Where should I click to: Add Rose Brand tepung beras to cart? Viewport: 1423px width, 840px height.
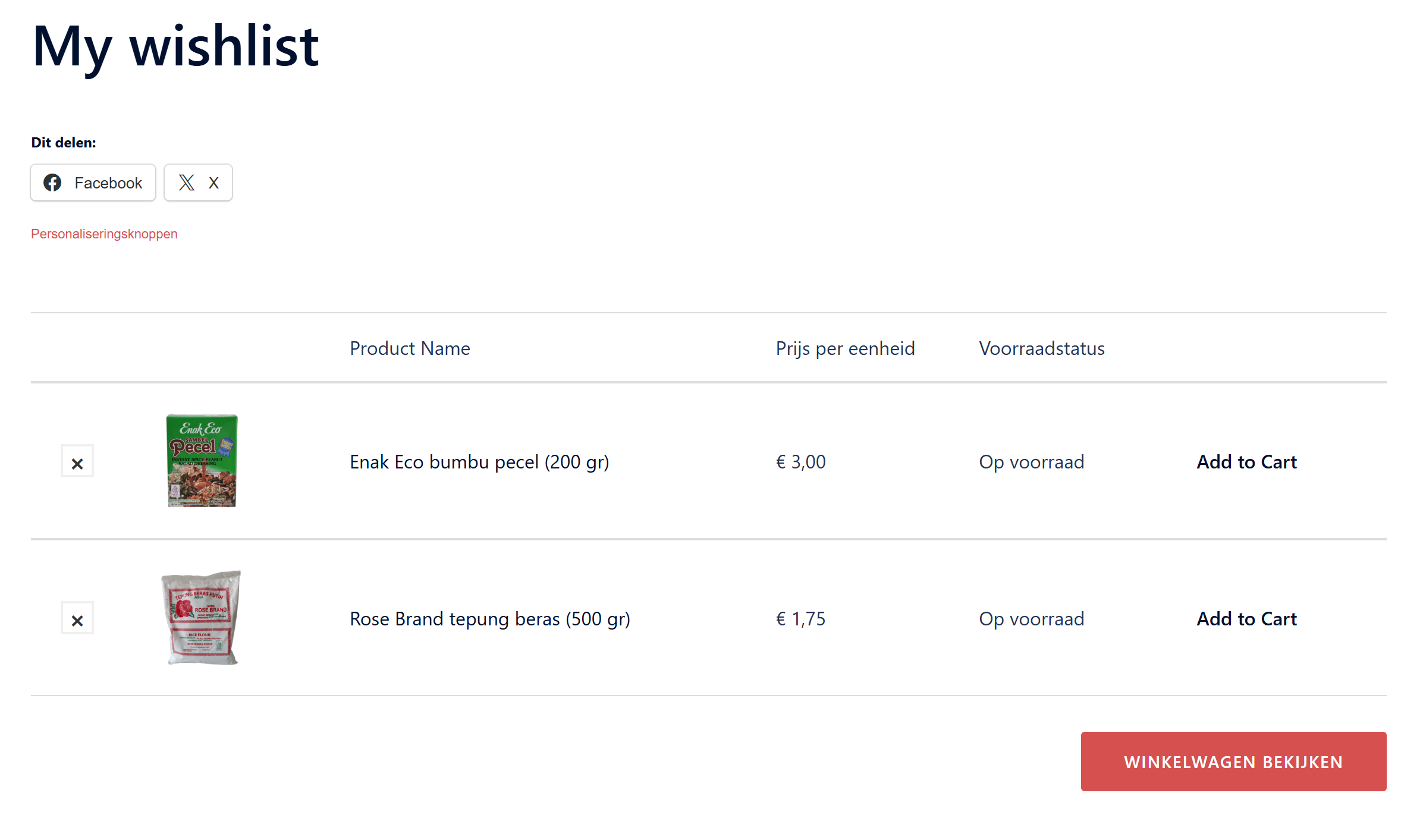1246,619
